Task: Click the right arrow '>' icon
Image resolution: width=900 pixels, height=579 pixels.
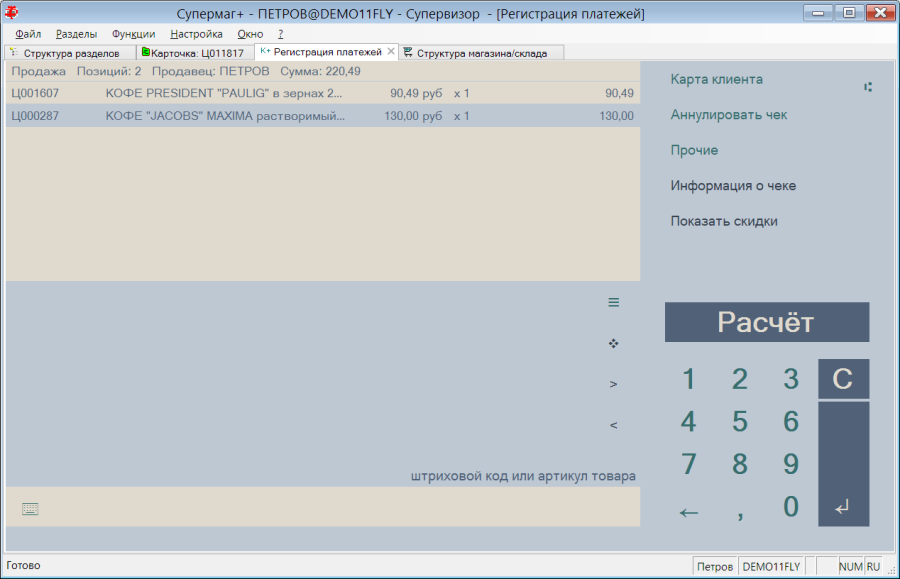Action: [614, 384]
